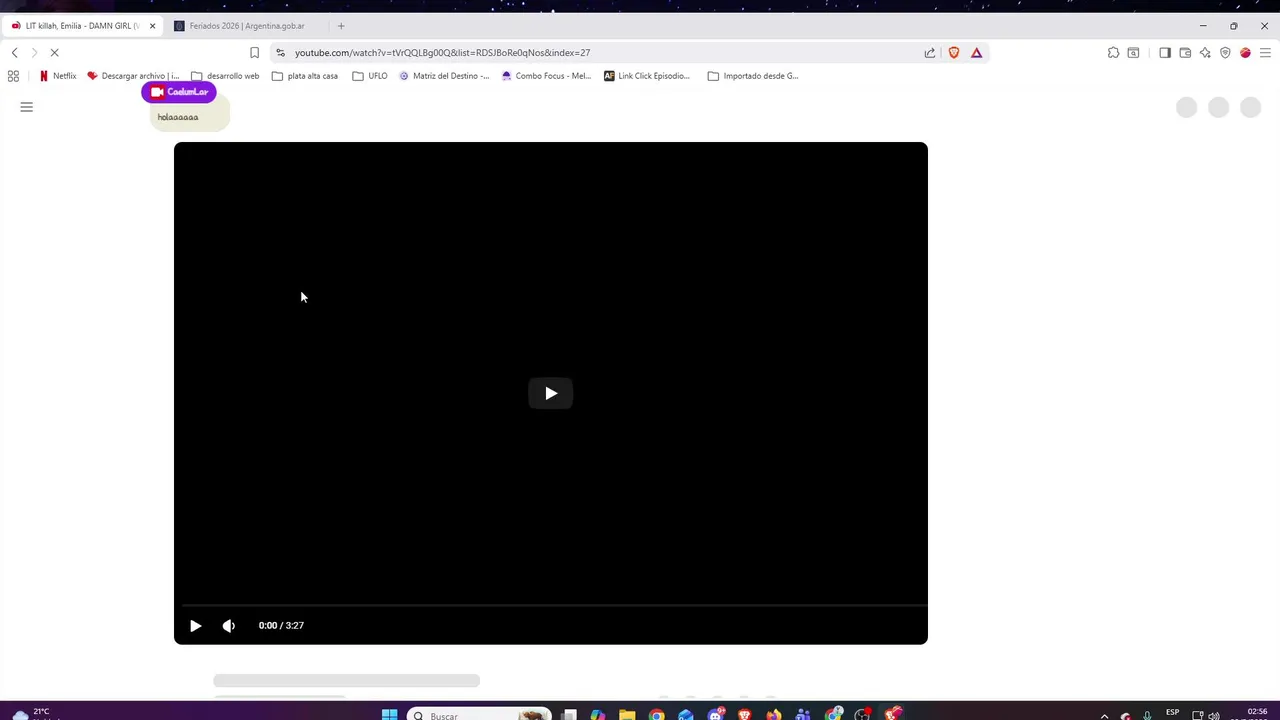Close the LIT killah YouTube tab
The width and height of the screenshot is (1280, 720).
[152, 26]
